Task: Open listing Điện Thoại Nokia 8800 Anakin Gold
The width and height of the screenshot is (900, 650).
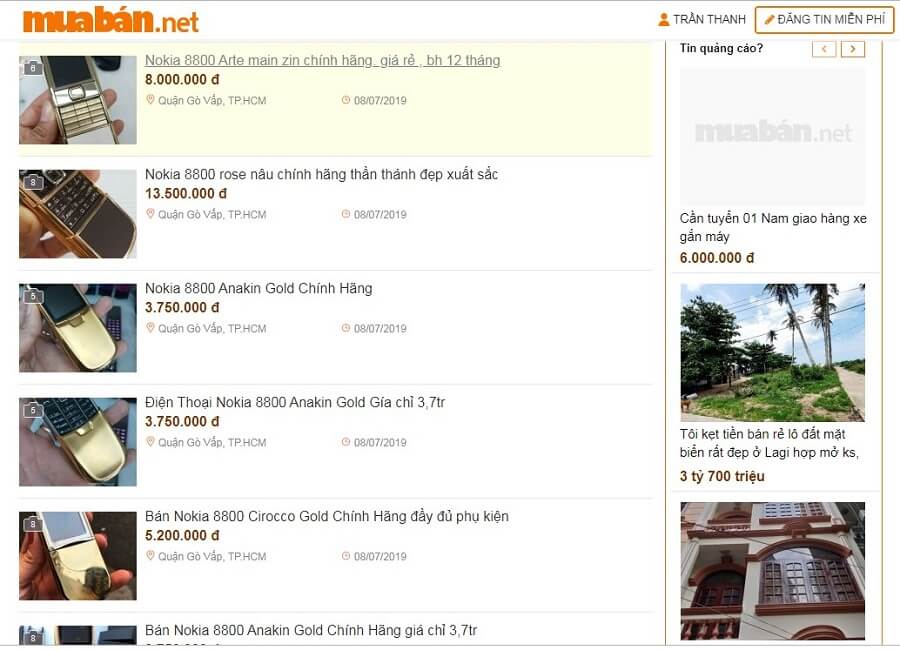Action: tap(294, 402)
